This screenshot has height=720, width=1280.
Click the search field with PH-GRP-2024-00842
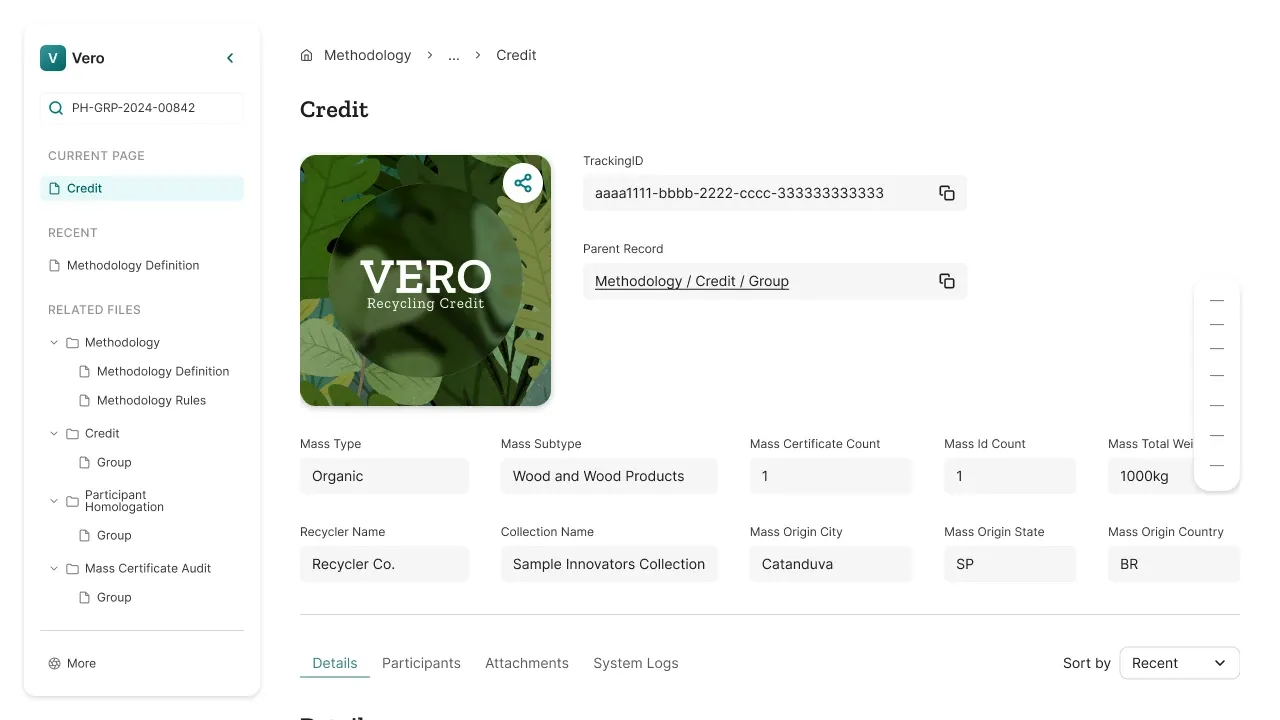pos(142,108)
